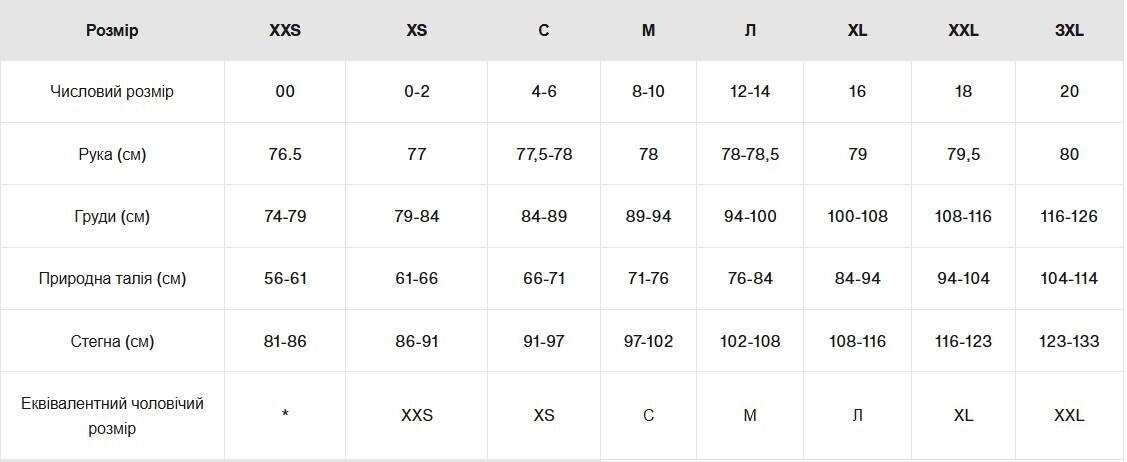Select the arm length cell '77,5-78'
The width and height of the screenshot is (1127, 462).
(x=543, y=154)
